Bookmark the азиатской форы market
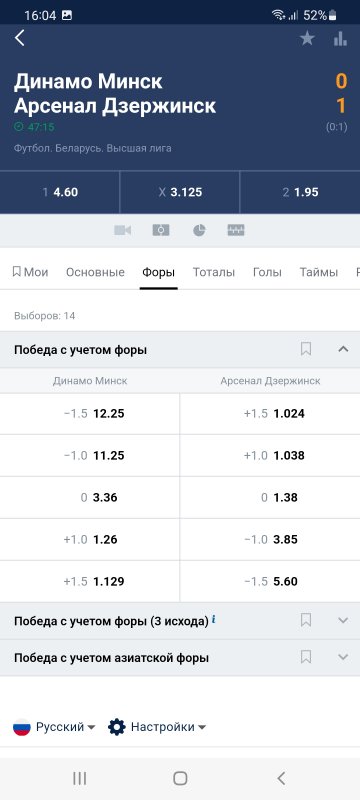This screenshot has height=800, width=360. pyautogui.click(x=306, y=657)
